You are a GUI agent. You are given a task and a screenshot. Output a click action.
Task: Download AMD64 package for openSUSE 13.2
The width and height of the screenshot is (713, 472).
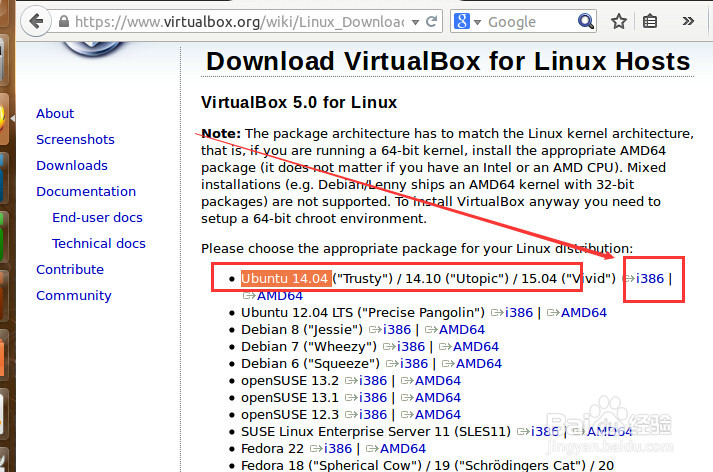[x=438, y=380]
